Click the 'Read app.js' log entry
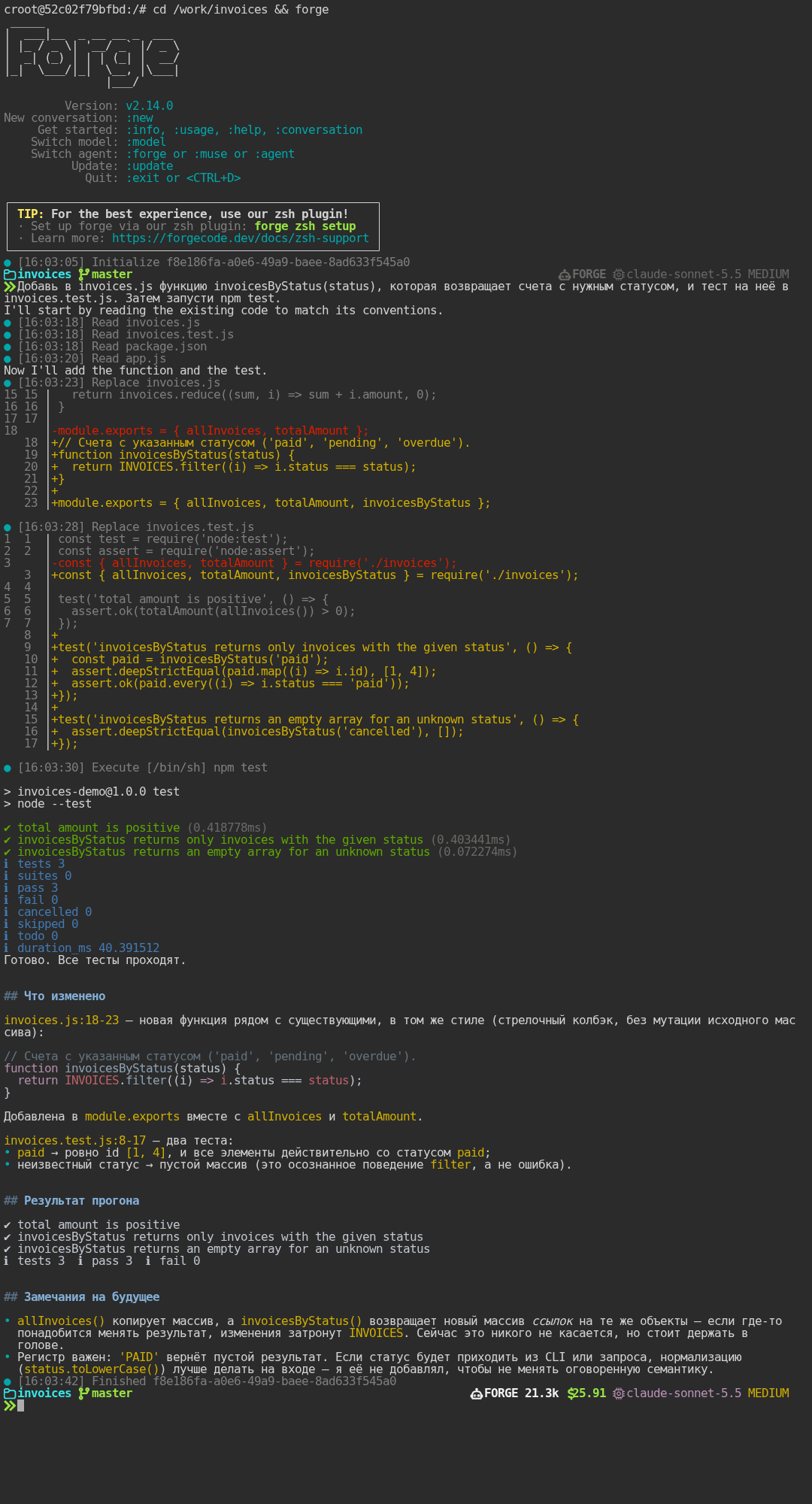 click(x=85, y=359)
